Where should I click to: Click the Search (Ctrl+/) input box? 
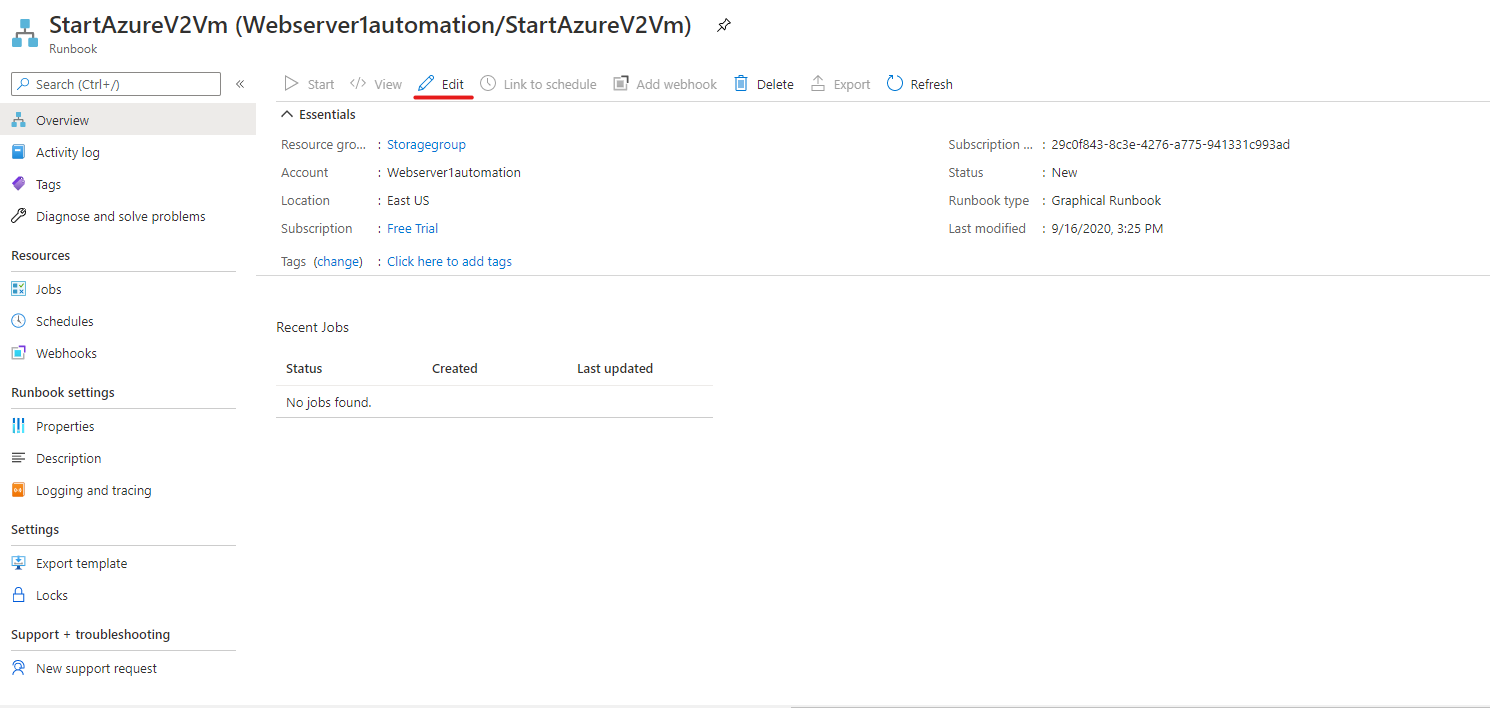[x=116, y=84]
